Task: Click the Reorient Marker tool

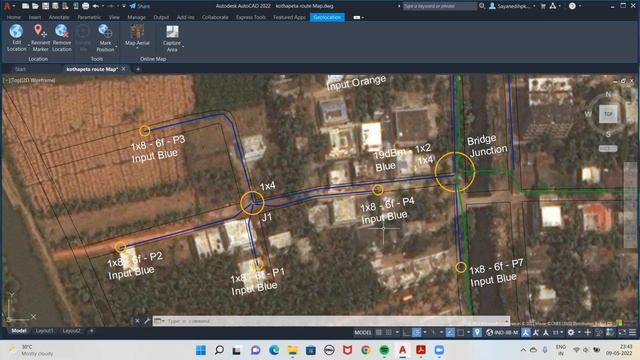Action: coord(40,38)
